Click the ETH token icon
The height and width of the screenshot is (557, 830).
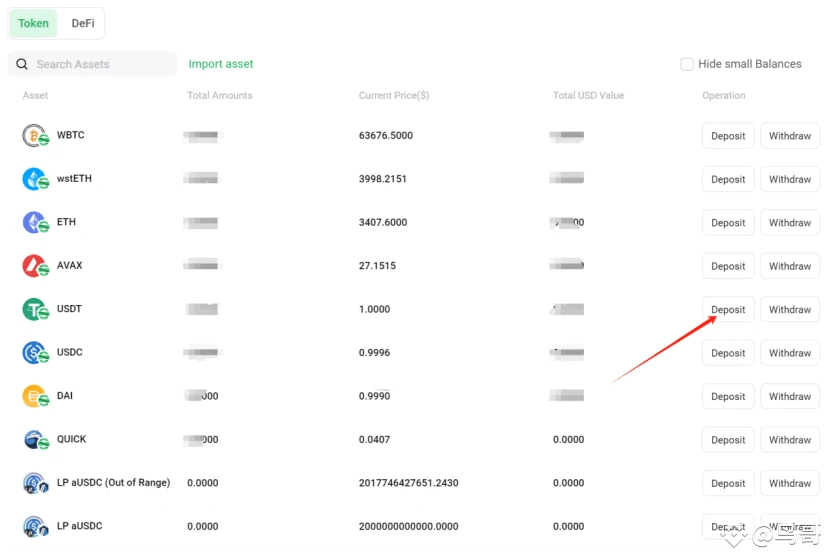(x=35, y=222)
